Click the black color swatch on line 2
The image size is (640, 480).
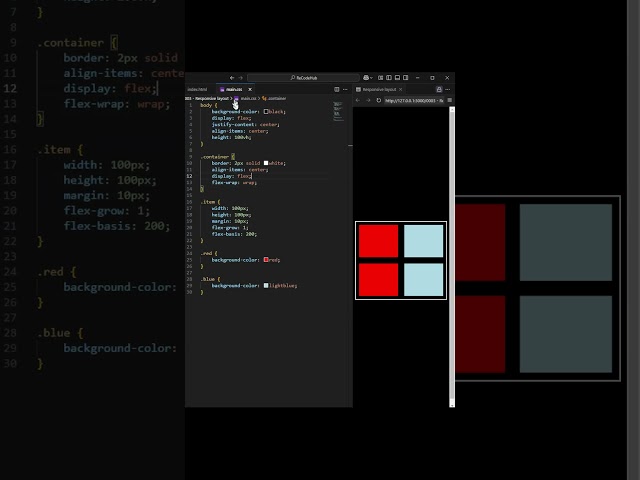pos(266,111)
